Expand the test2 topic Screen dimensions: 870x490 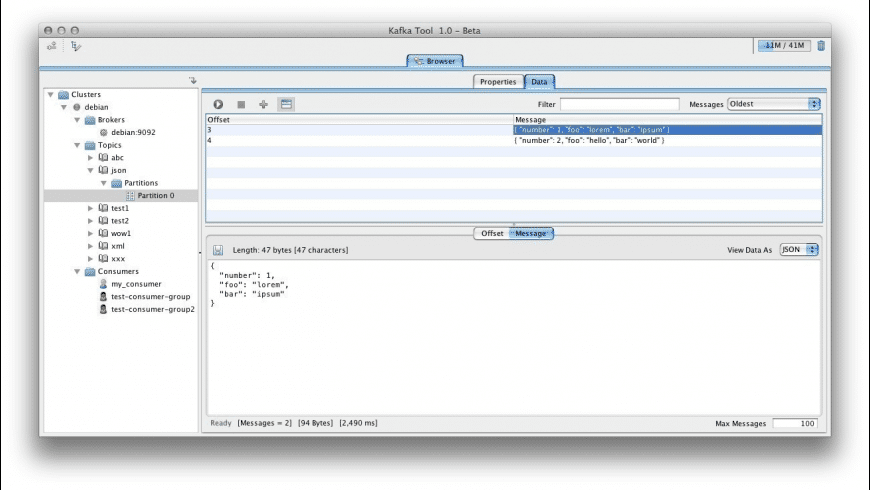click(90, 221)
